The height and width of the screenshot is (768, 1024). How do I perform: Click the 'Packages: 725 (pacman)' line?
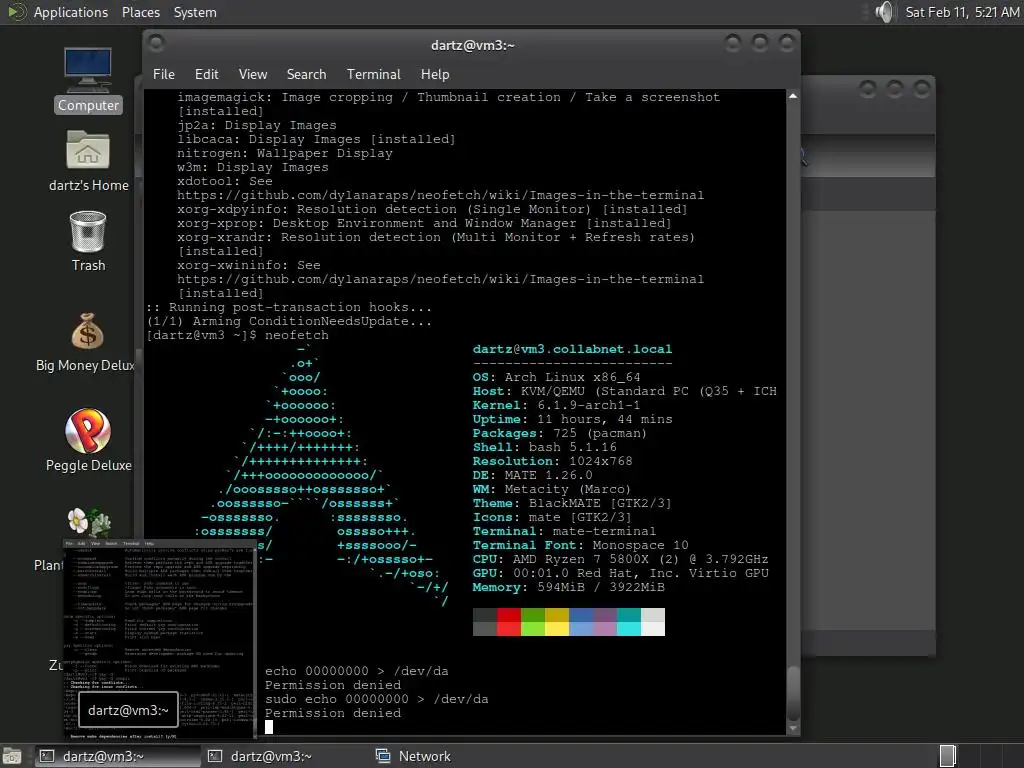(560, 434)
